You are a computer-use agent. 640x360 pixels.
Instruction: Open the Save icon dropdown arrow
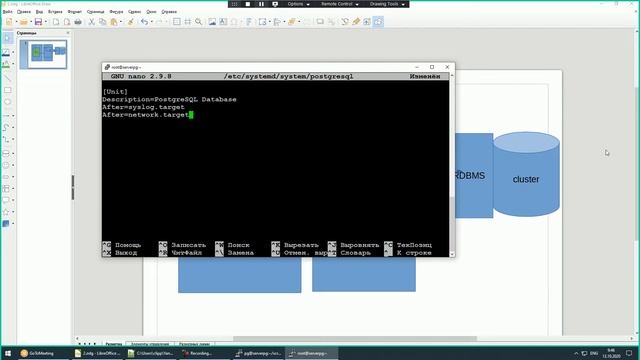coord(45,22)
